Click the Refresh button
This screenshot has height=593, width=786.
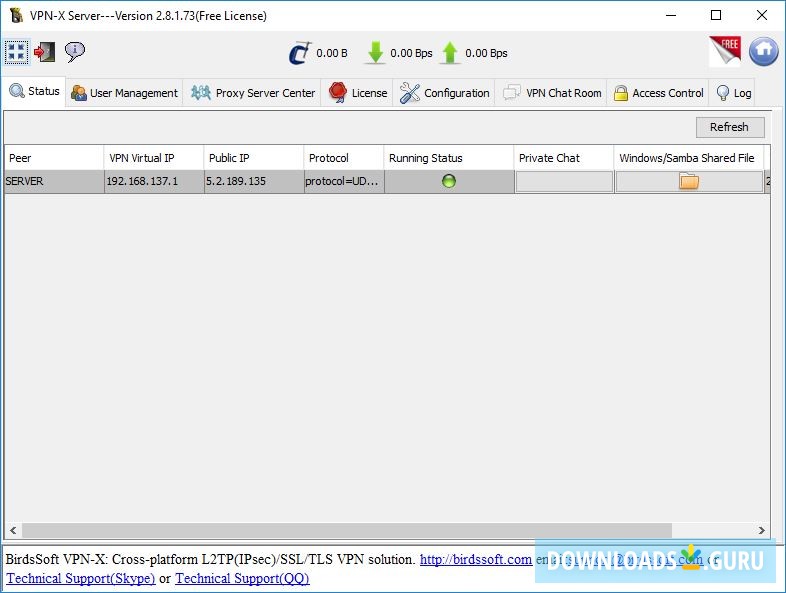730,127
